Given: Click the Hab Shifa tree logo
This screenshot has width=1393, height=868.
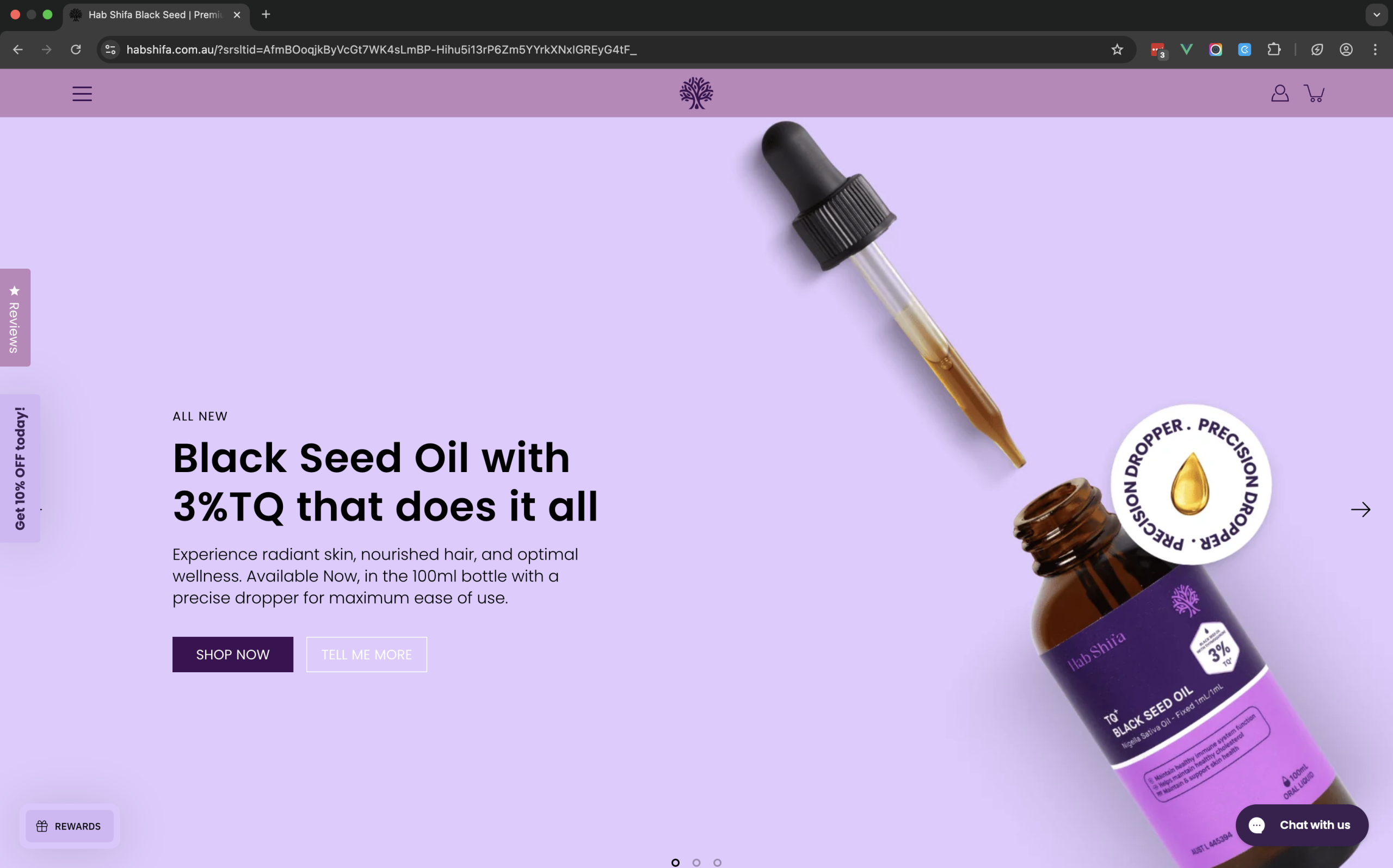Looking at the screenshot, I should coord(696,93).
